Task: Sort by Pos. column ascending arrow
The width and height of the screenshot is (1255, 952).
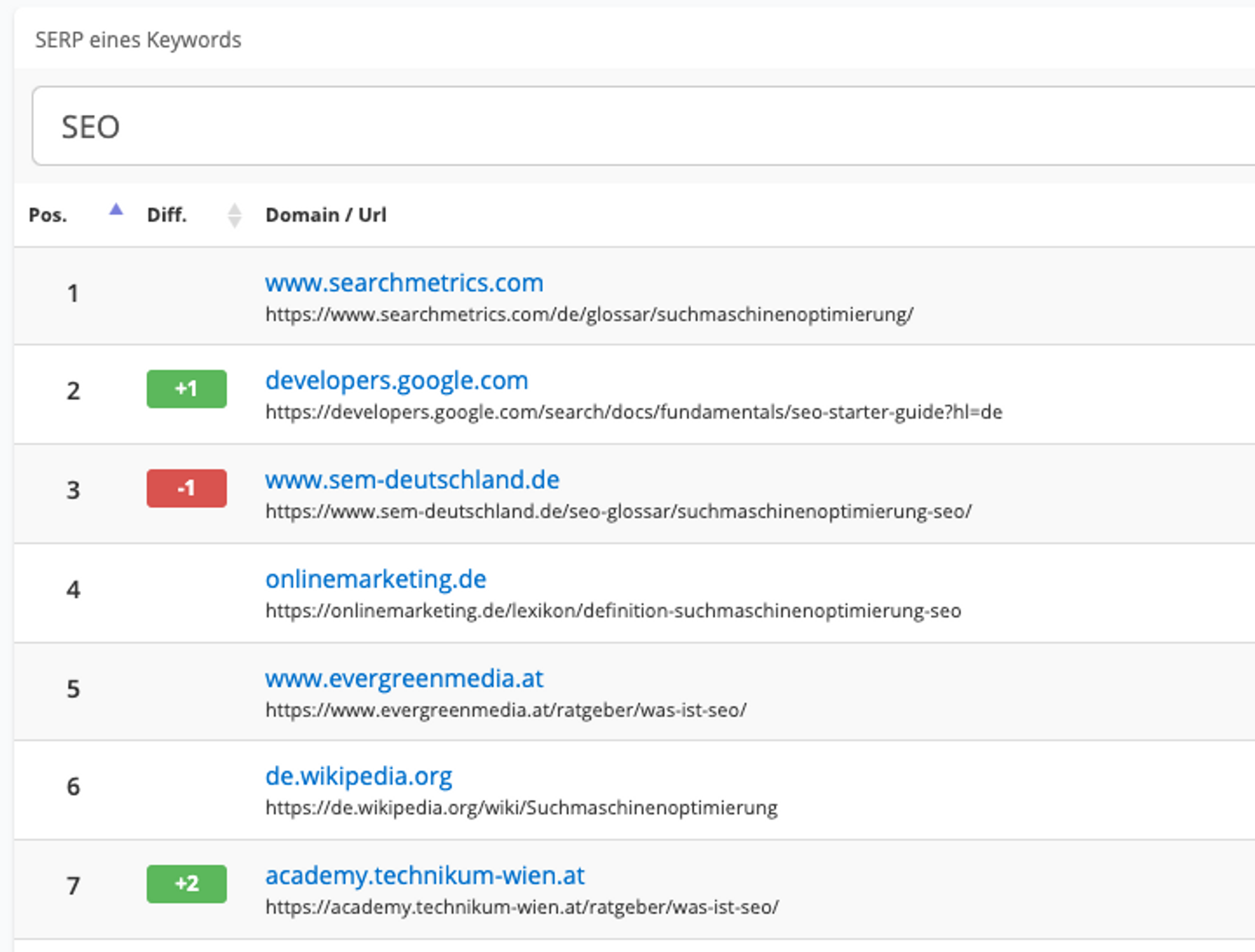Action: pos(116,210)
